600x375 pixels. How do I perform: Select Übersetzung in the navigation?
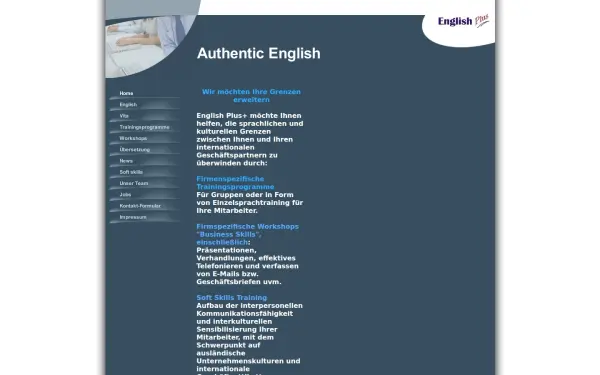[x=144, y=150]
